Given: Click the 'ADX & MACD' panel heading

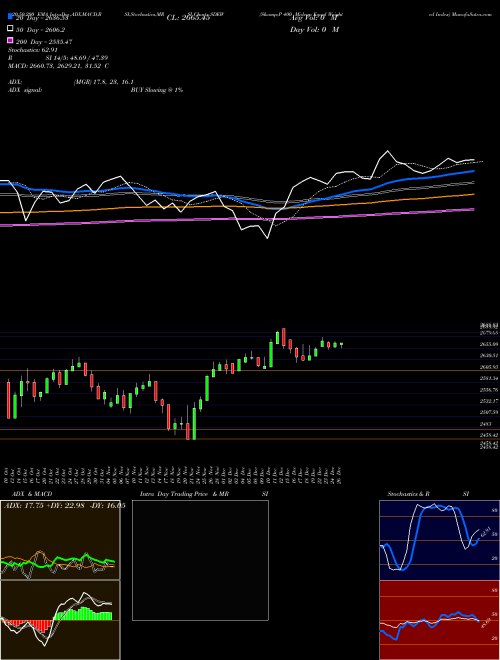Looking at the screenshot, I should (32, 494).
